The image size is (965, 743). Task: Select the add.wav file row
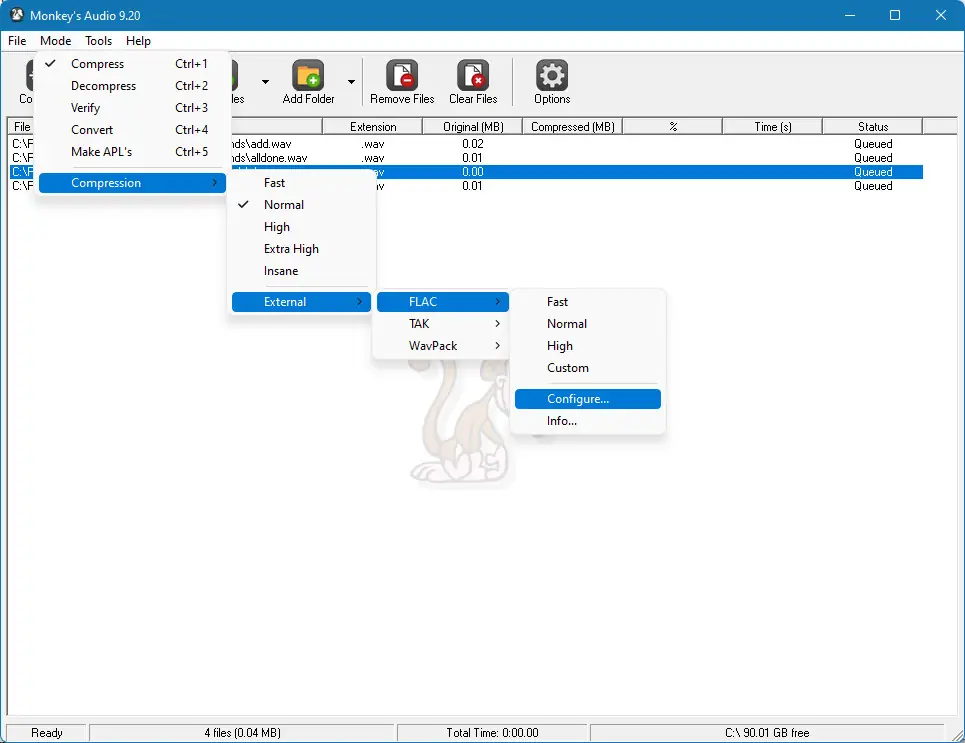[468, 144]
